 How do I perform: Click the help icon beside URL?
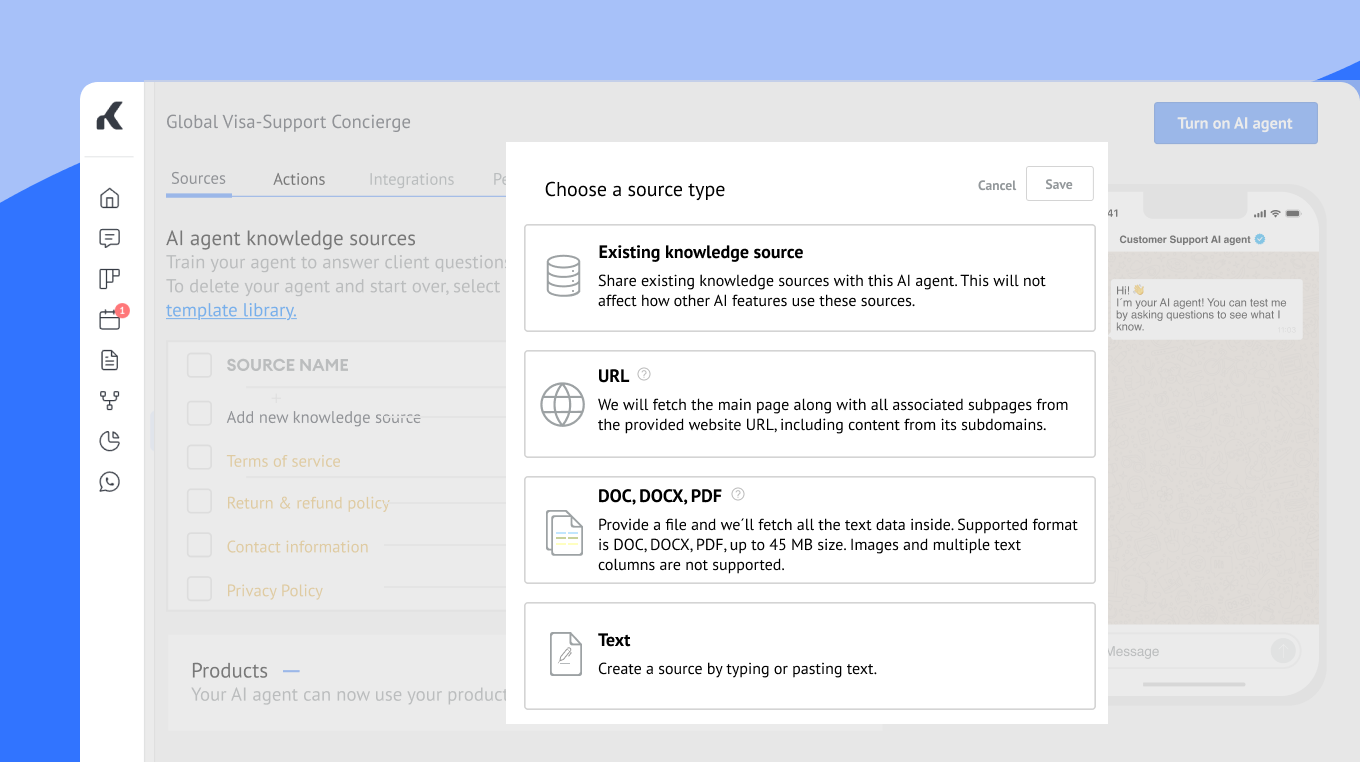pos(644,375)
